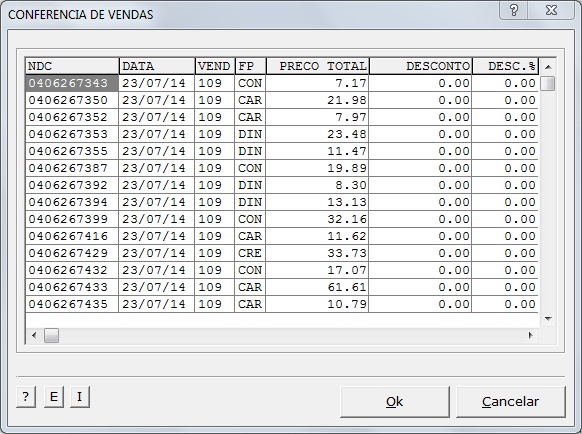Select NDC cell 0406267392
Screen dimensions: 582x434
[72, 185]
